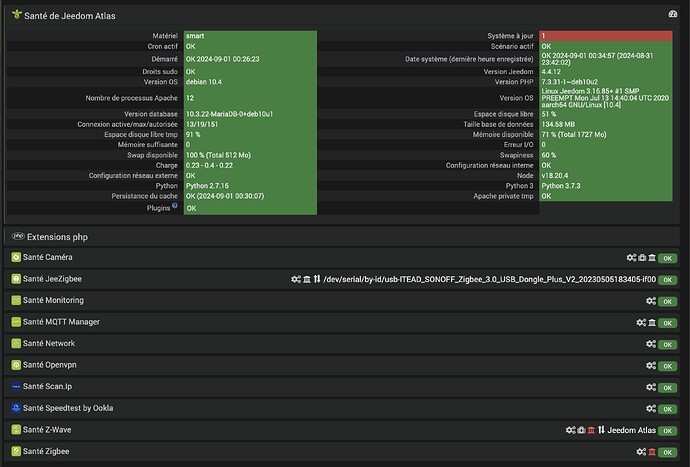Click the dependency icon on Santé Z-Wave row
This screenshot has width=690, height=467.
point(580,430)
